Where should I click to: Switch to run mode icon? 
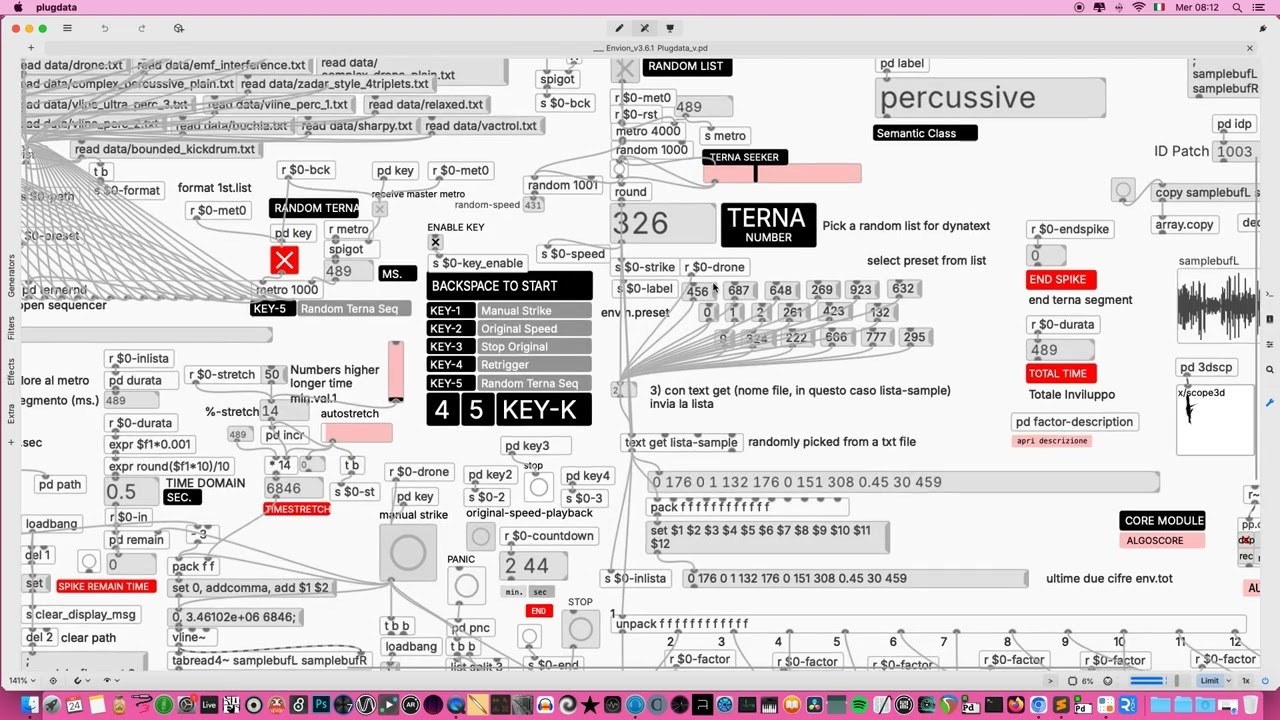coord(644,28)
